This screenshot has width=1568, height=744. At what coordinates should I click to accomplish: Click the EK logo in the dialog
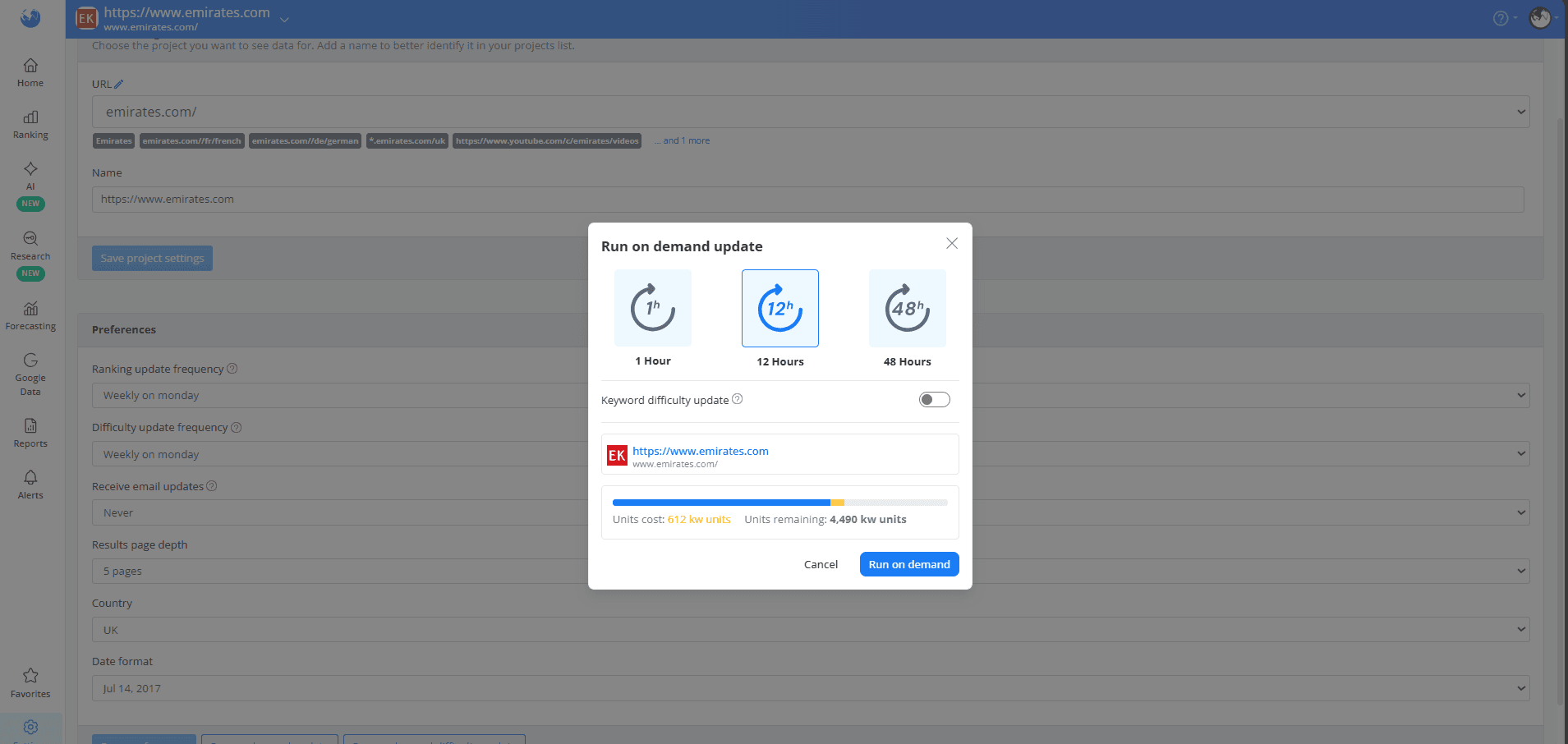pyautogui.click(x=617, y=455)
